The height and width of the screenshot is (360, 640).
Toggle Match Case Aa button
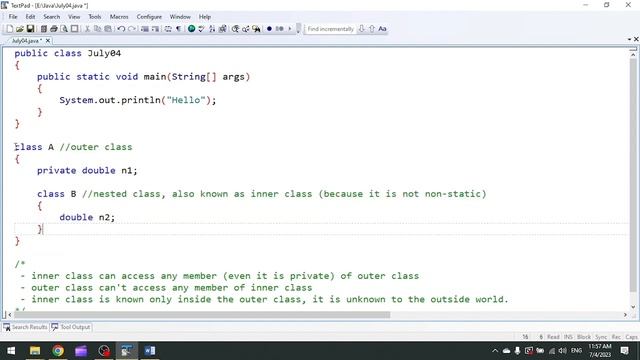pyautogui.click(x=382, y=29)
